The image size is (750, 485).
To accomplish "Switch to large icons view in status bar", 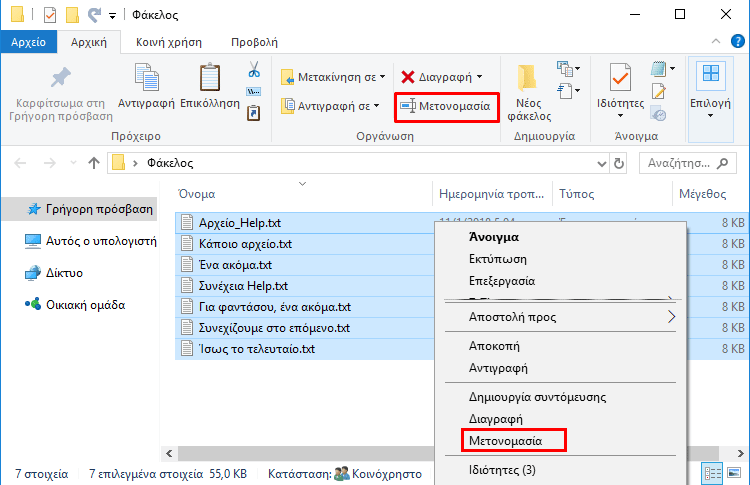I will coord(734,473).
